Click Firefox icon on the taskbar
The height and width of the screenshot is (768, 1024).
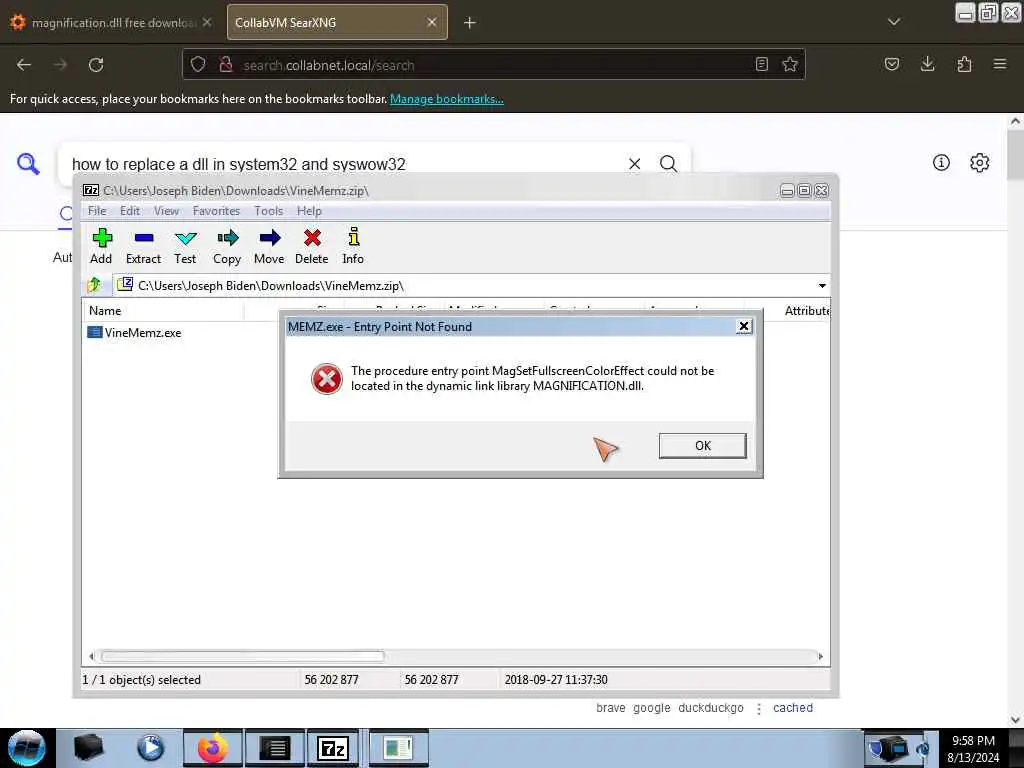(x=213, y=748)
